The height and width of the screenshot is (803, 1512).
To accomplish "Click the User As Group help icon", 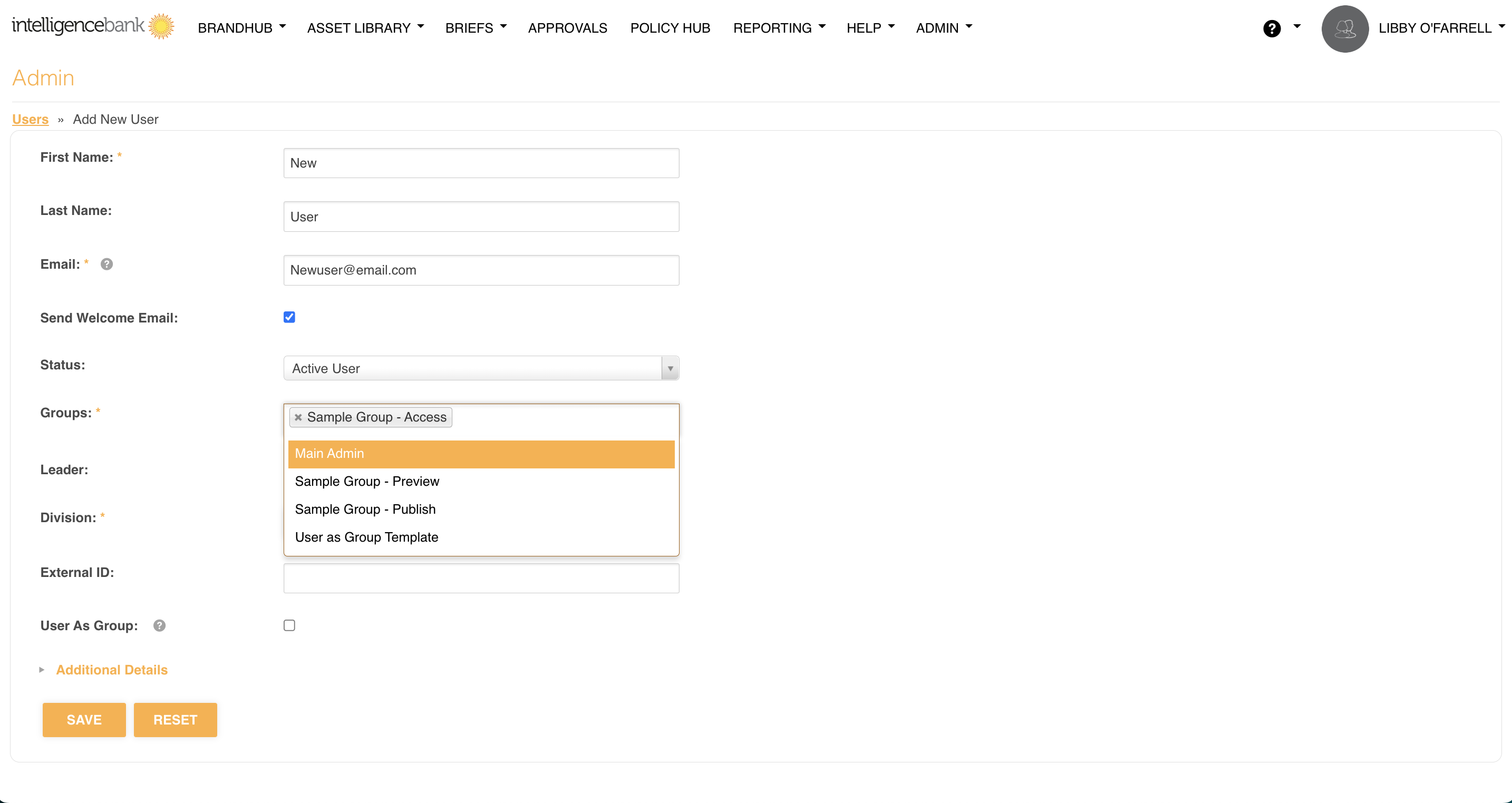I will tap(159, 625).
